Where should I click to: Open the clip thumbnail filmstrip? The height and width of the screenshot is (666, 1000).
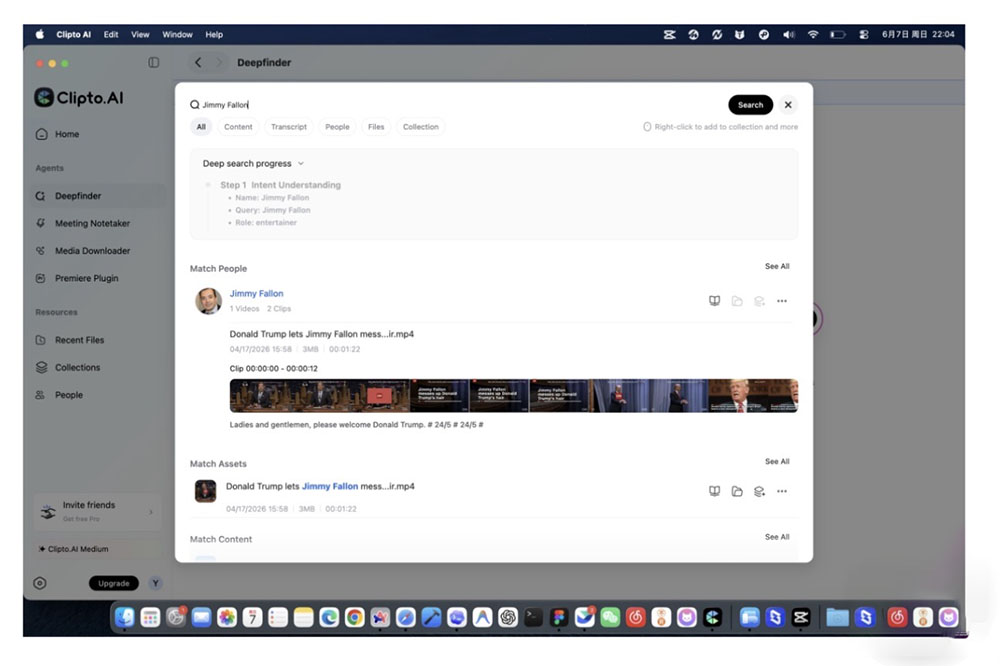pos(513,396)
